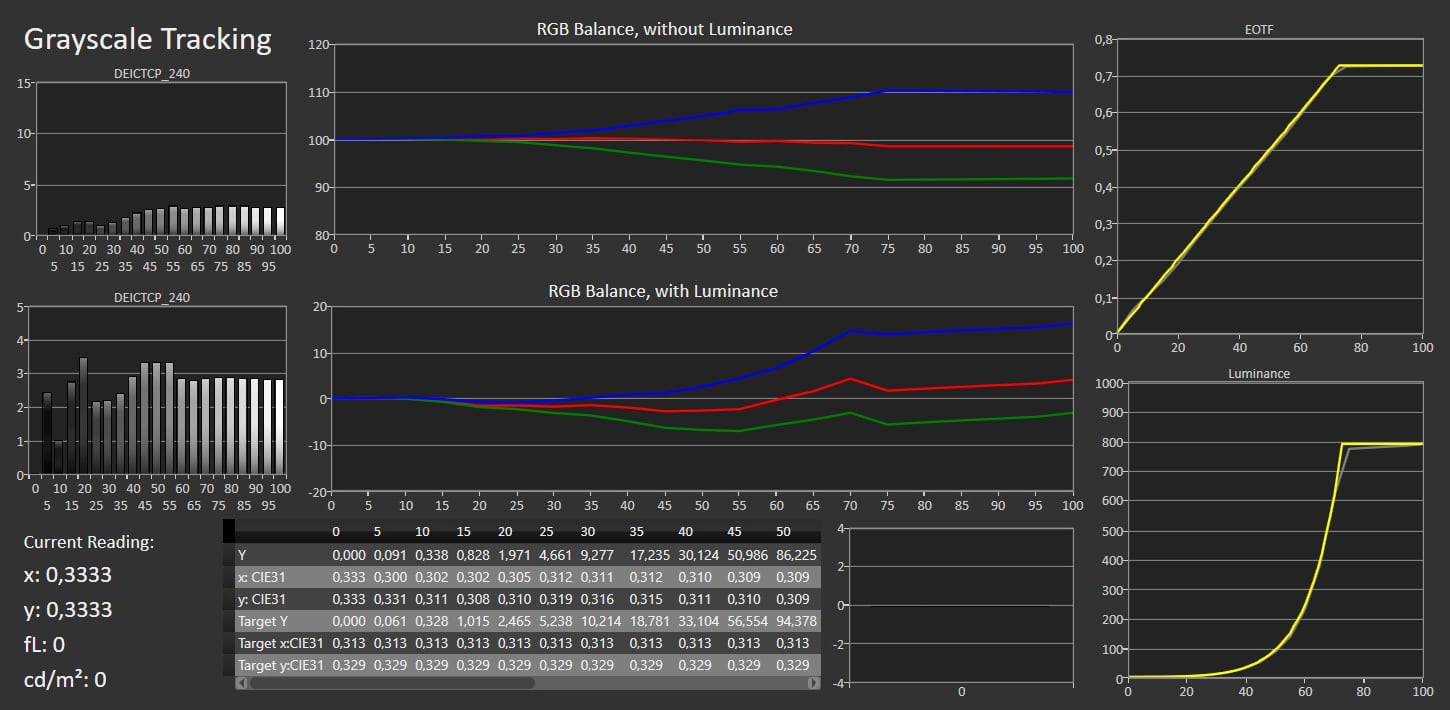Click the 'cd/m²: 0' current reading value
The image size is (1450, 710).
point(65,680)
